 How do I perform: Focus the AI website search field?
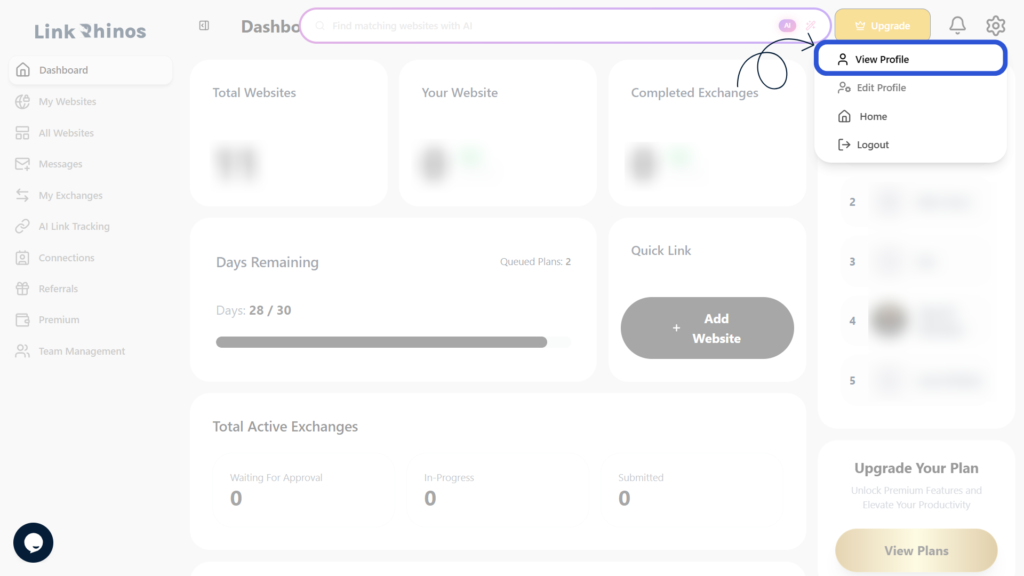click(x=549, y=25)
